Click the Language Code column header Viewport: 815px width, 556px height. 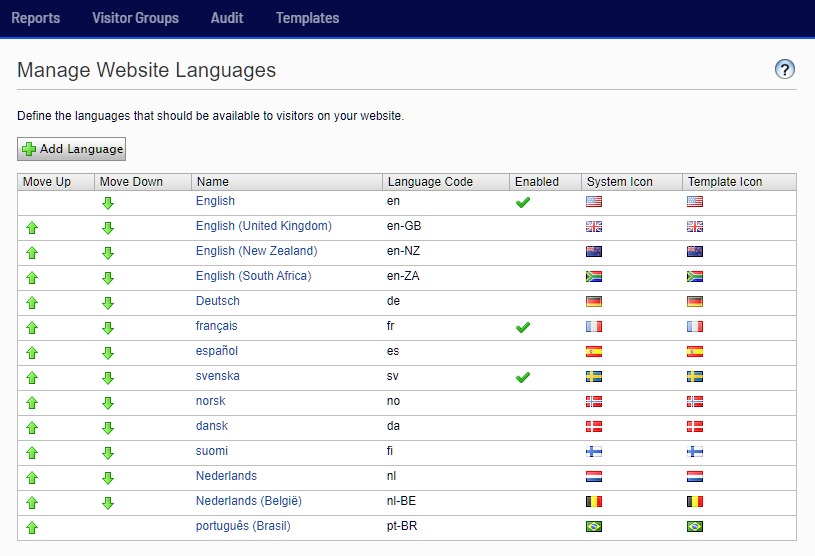[430, 182]
